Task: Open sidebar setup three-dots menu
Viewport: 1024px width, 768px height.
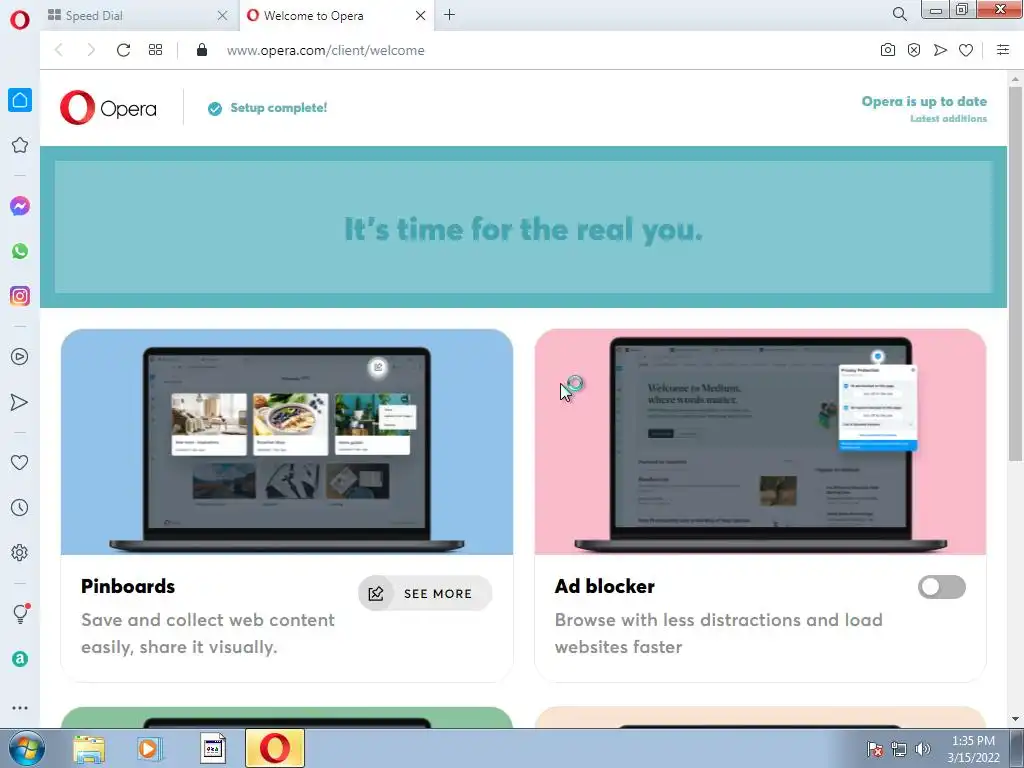Action: pyautogui.click(x=20, y=708)
